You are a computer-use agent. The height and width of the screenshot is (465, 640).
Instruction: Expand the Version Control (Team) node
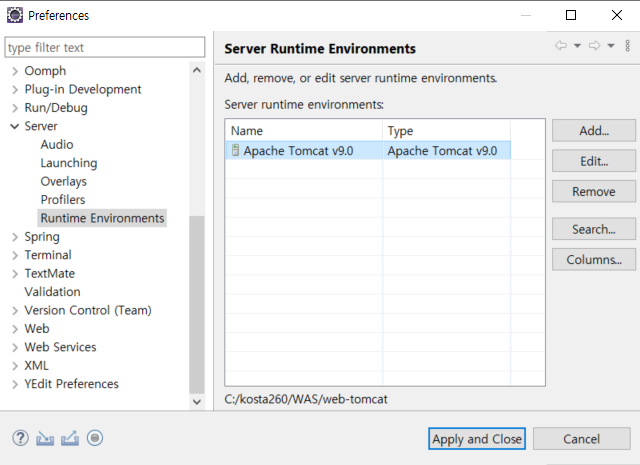[x=15, y=311]
